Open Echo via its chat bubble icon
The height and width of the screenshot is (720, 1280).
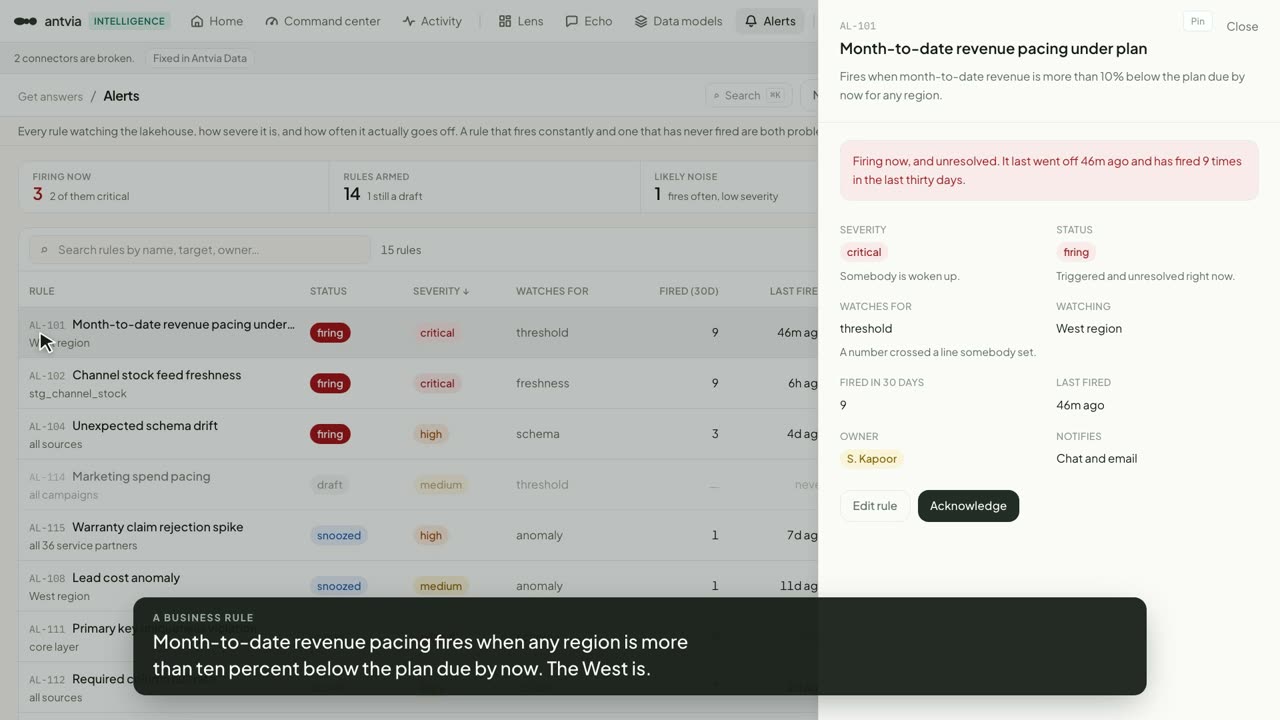[571, 21]
